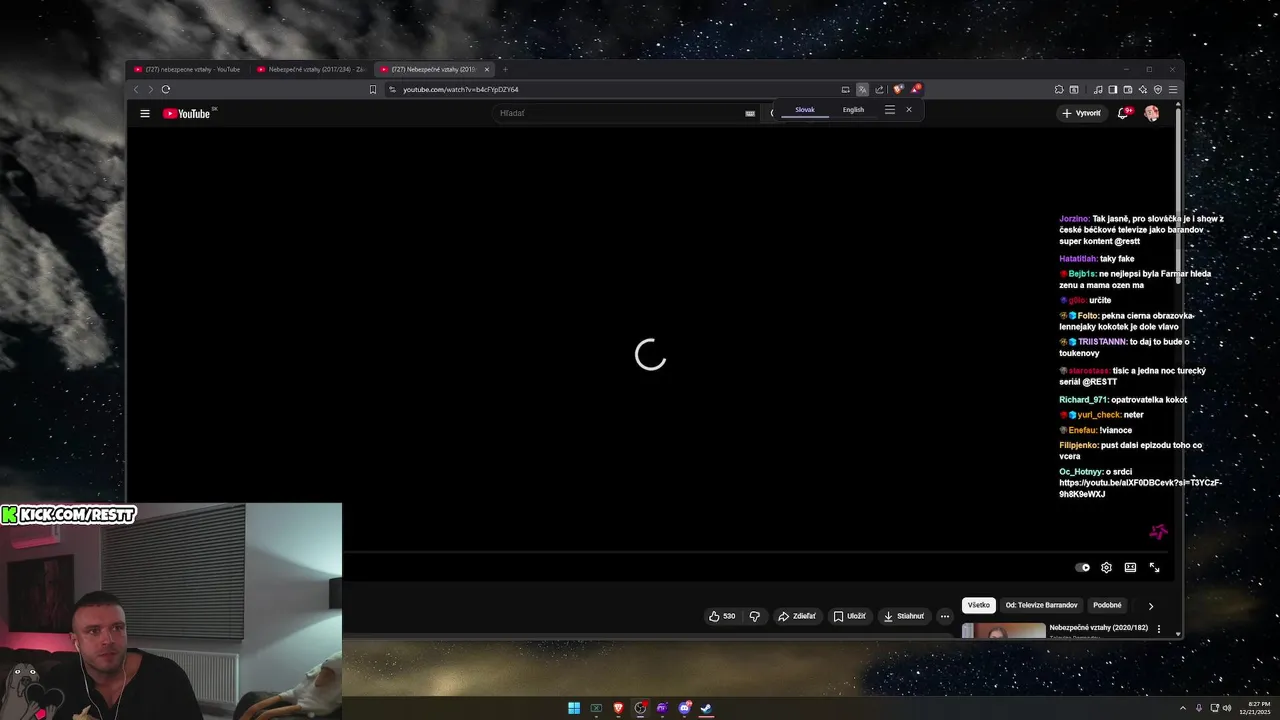Viewport: 1280px width, 720px height.
Task: Bookmark this page in the address bar
Action: click(373, 89)
